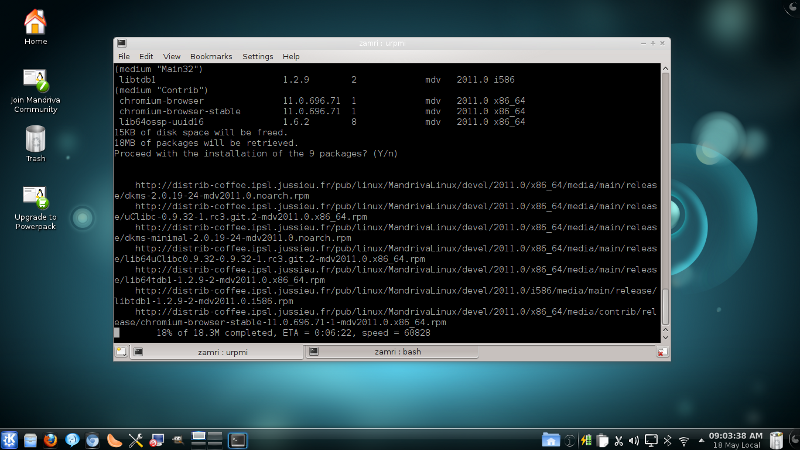Close the current Konsole tab
Viewport: 800px width, 450px height.
coord(662,352)
